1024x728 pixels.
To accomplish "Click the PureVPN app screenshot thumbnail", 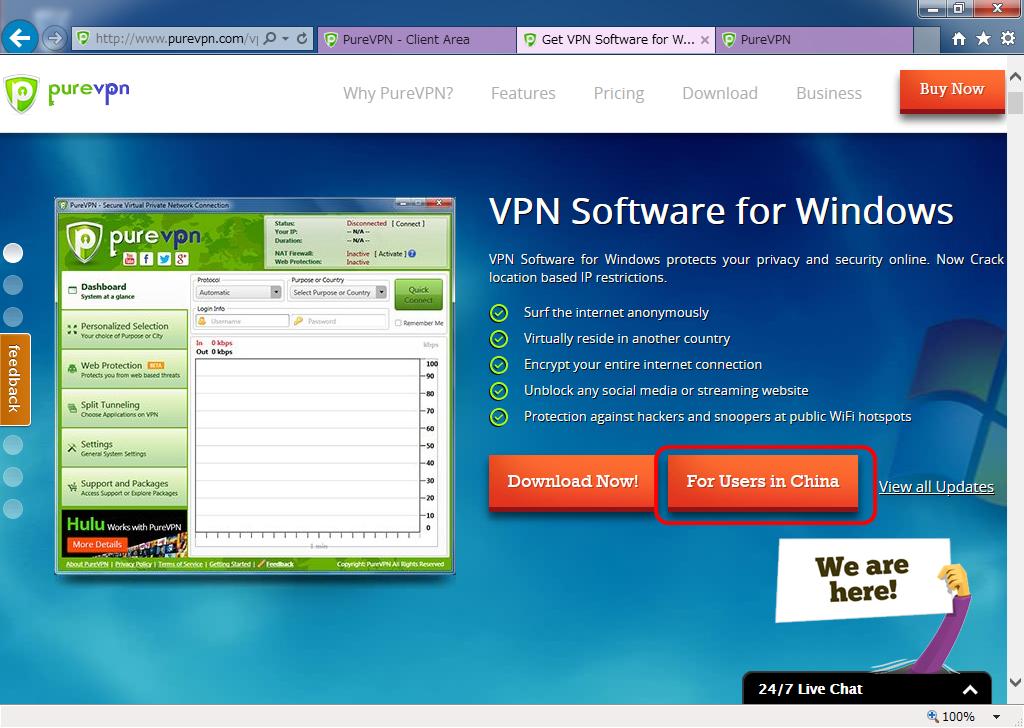I will point(255,386).
